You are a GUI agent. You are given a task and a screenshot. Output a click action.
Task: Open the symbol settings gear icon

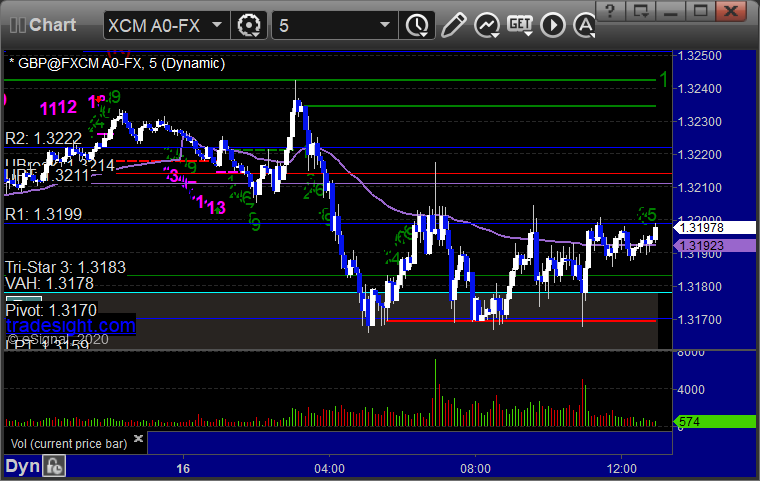point(249,25)
